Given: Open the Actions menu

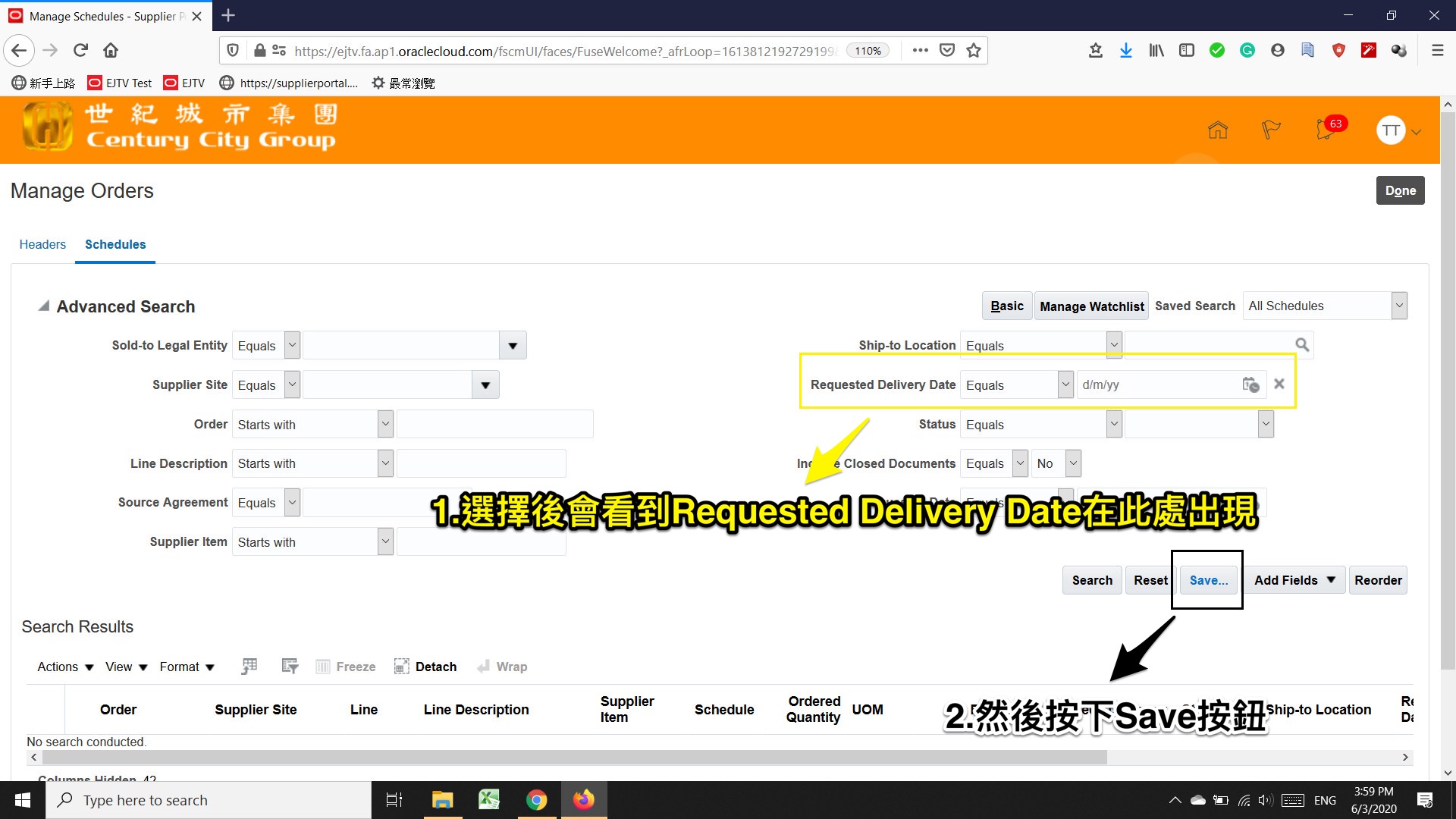Looking at the screenshot, I should point(65,667).
